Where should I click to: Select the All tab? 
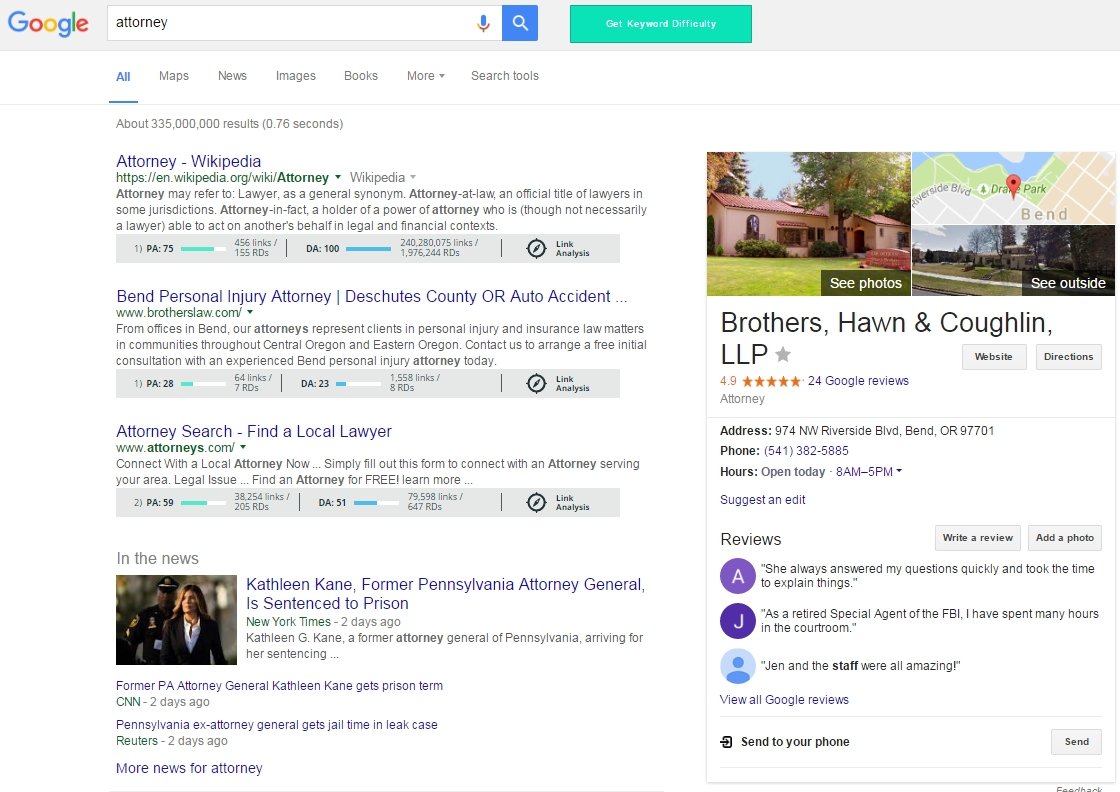(x=123, y=76)
